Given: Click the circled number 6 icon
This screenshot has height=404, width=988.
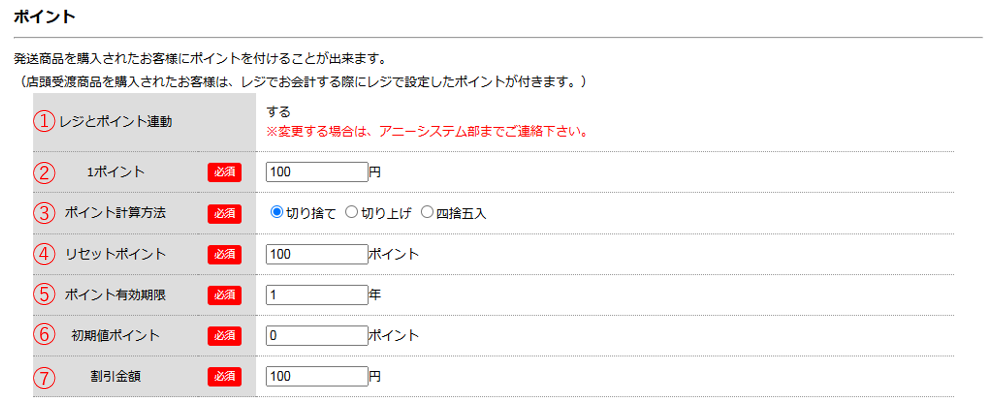Looking at the screenshot, I should pyautogui.click(x=46, y=335).
